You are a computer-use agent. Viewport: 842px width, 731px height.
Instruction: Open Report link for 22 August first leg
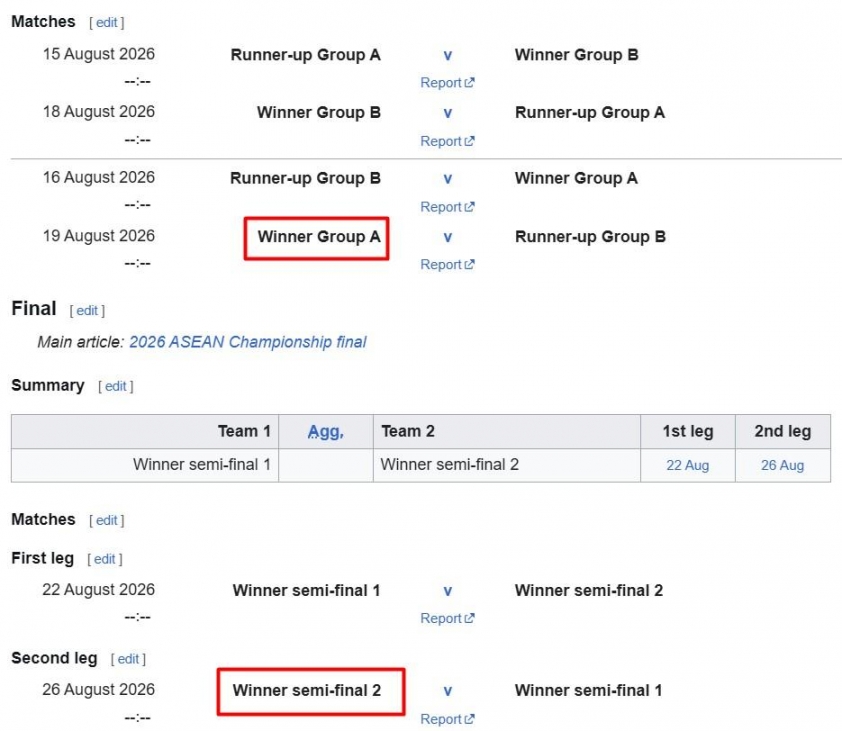click(447, 618)
